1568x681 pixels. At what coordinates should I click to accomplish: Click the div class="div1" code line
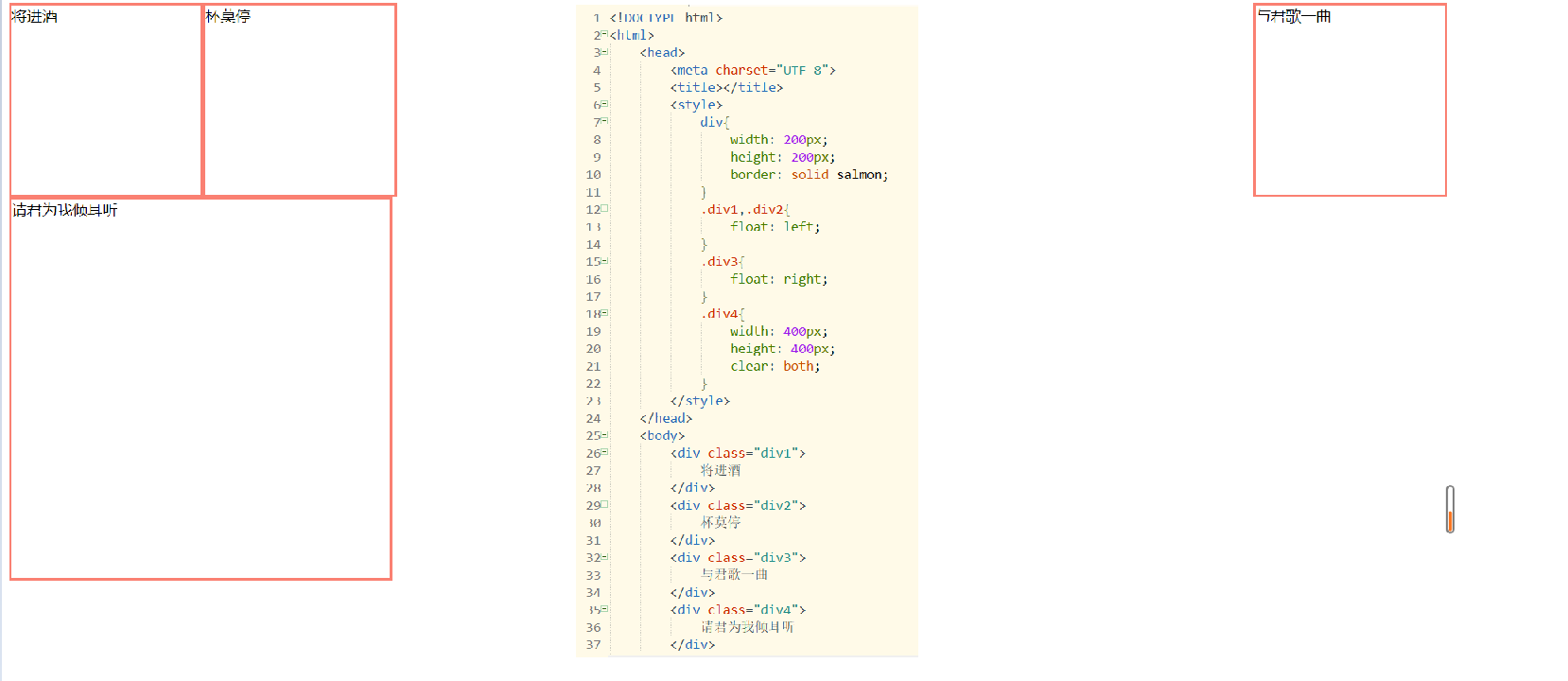[738, 453]
